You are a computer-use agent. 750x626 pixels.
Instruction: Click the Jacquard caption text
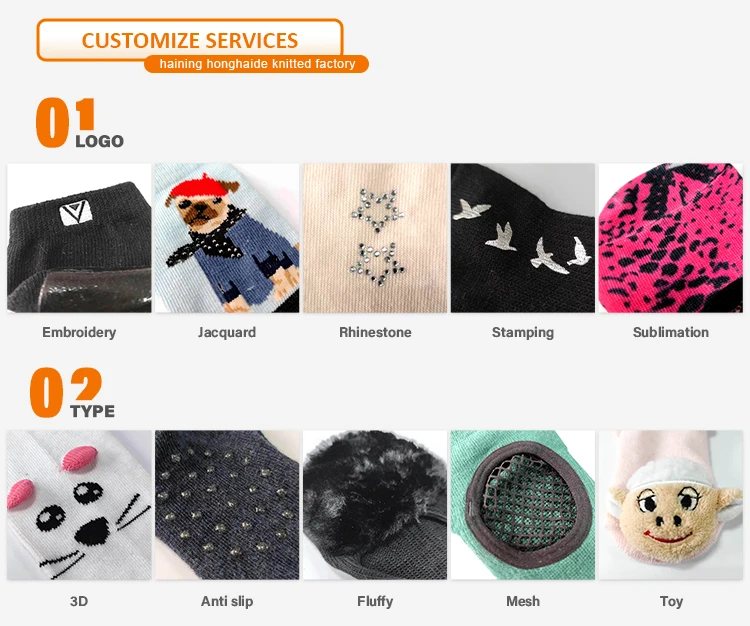click(227, 332)
